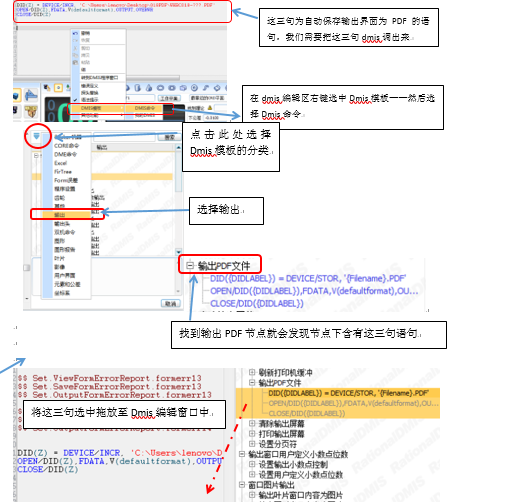Click the search input field in DMIS template dialog
This screenshot has width=530, height=502.
125,137
